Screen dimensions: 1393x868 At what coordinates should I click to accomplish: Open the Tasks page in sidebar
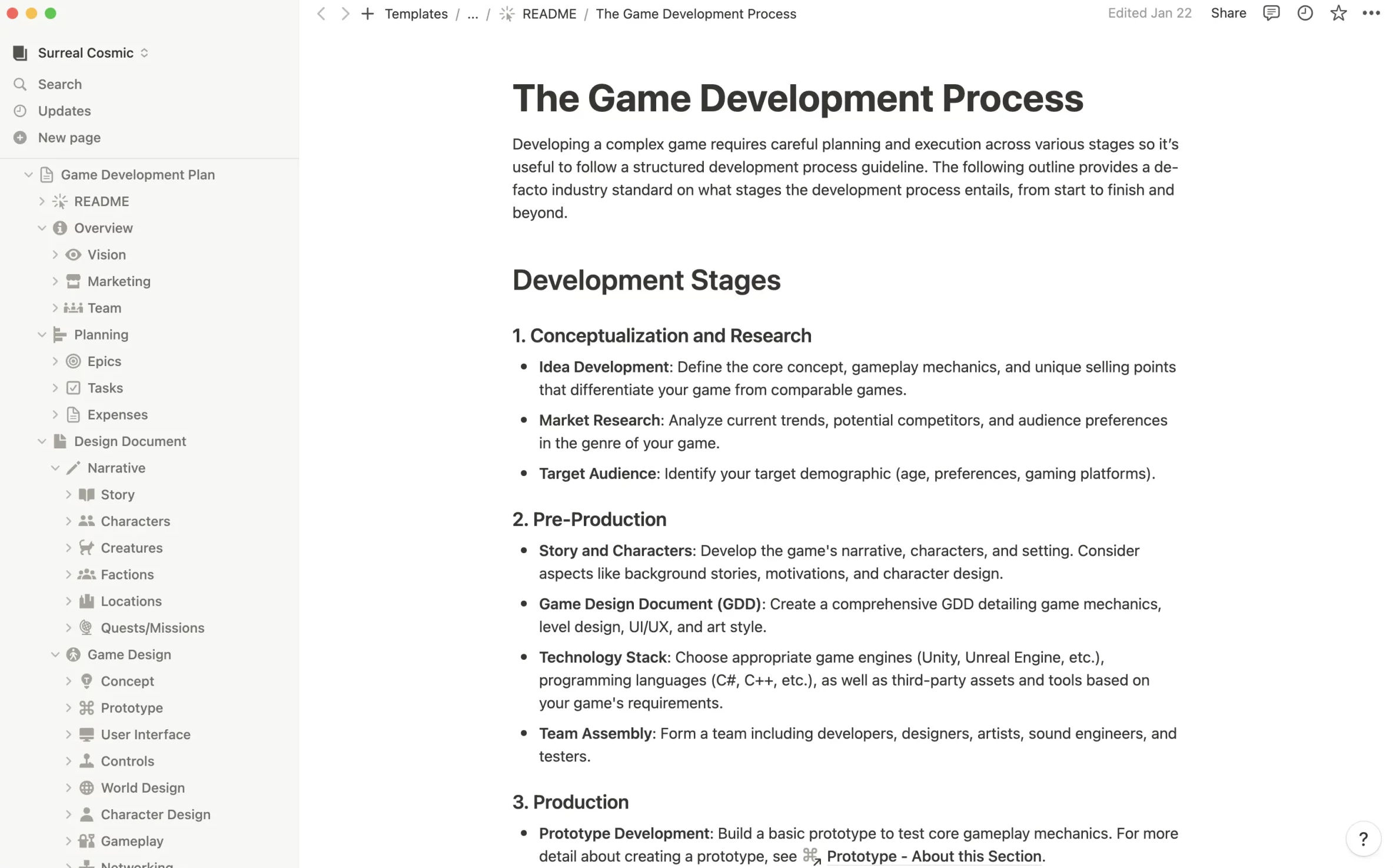click(105, 388)
